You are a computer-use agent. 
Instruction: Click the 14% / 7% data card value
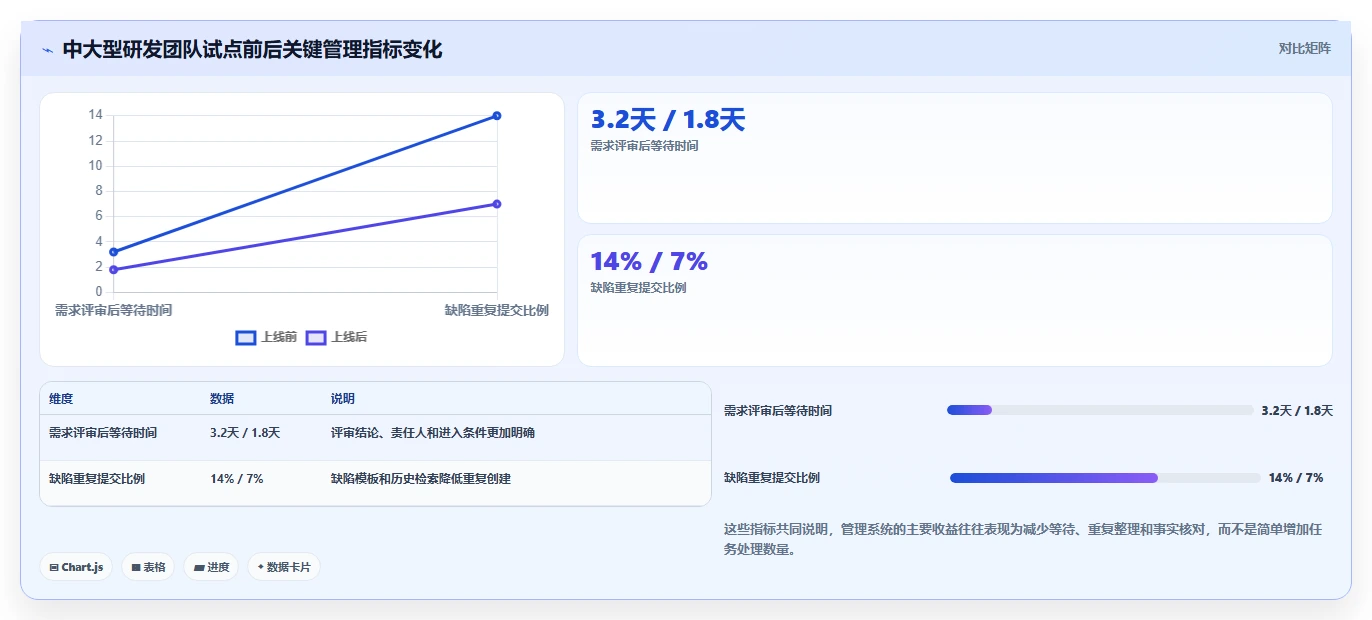point(649,262)
